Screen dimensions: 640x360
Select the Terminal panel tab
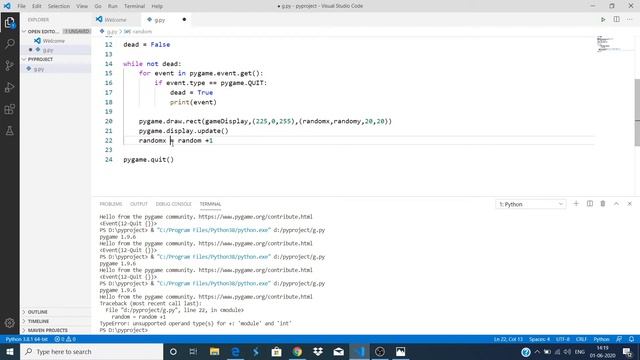tap(211, 204)
